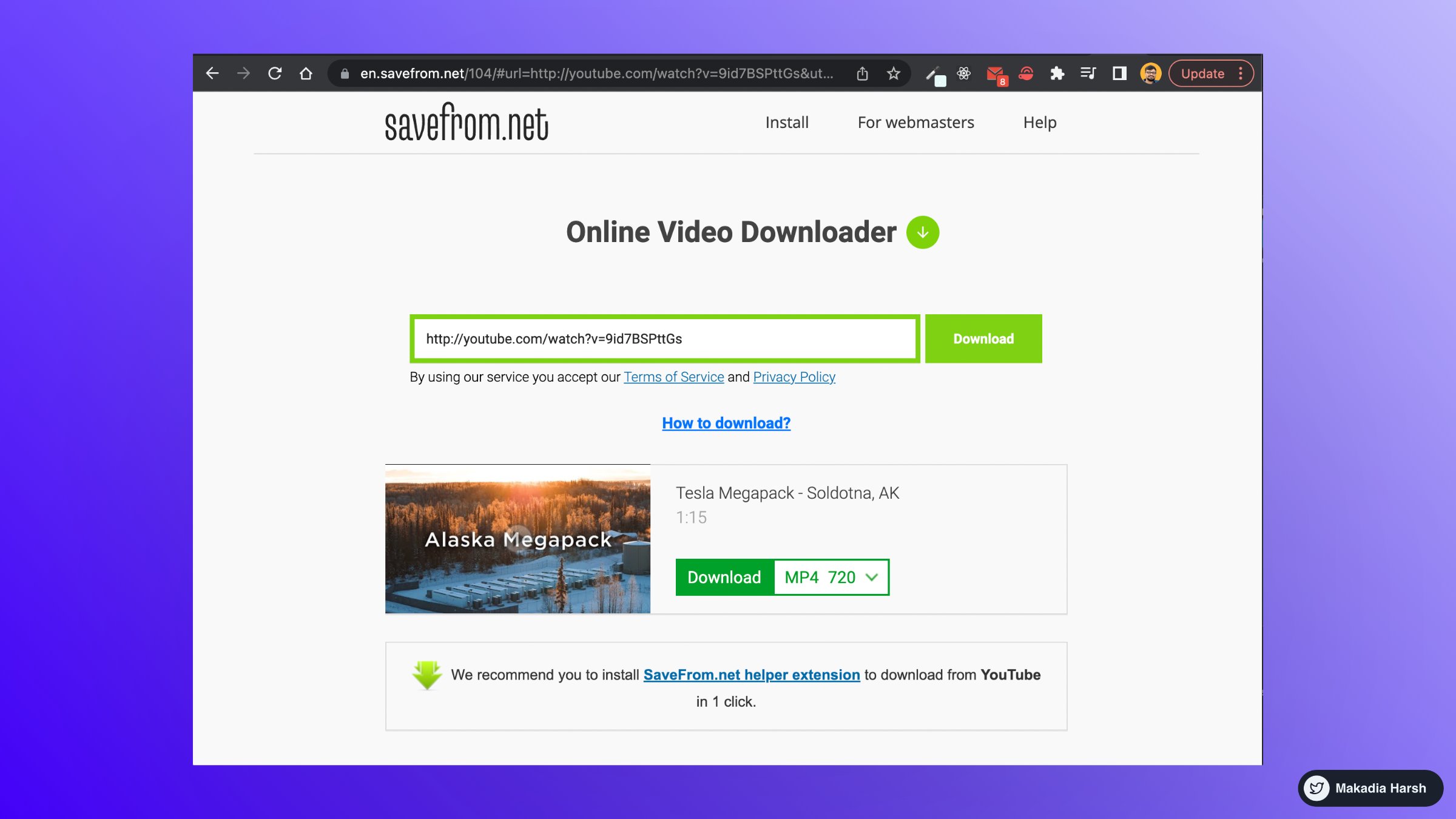The height and width of the screenshot is (819, 1456).
Task: Click the 1:15 video duration
Action: click(691, 517)
